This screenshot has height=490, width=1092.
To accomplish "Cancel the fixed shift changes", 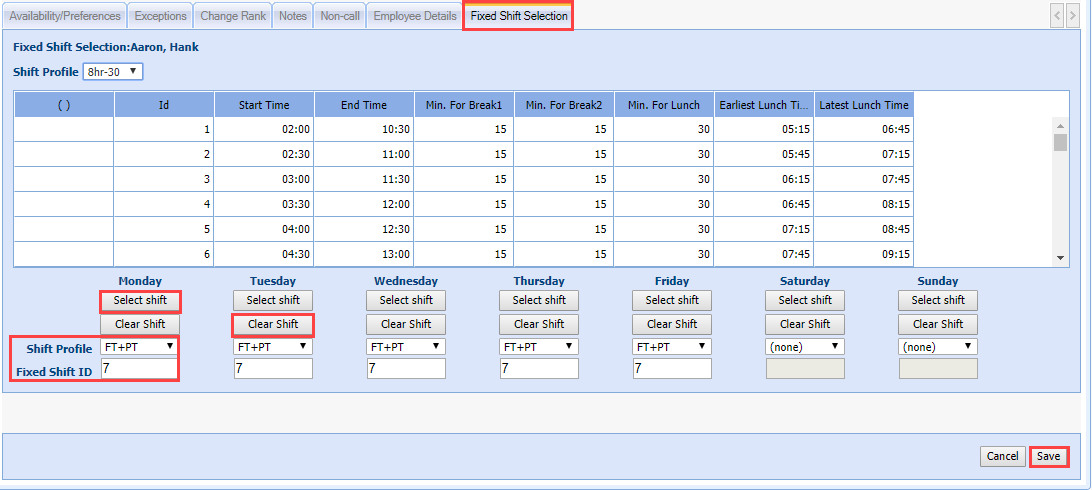I will tap(1002, 456).
